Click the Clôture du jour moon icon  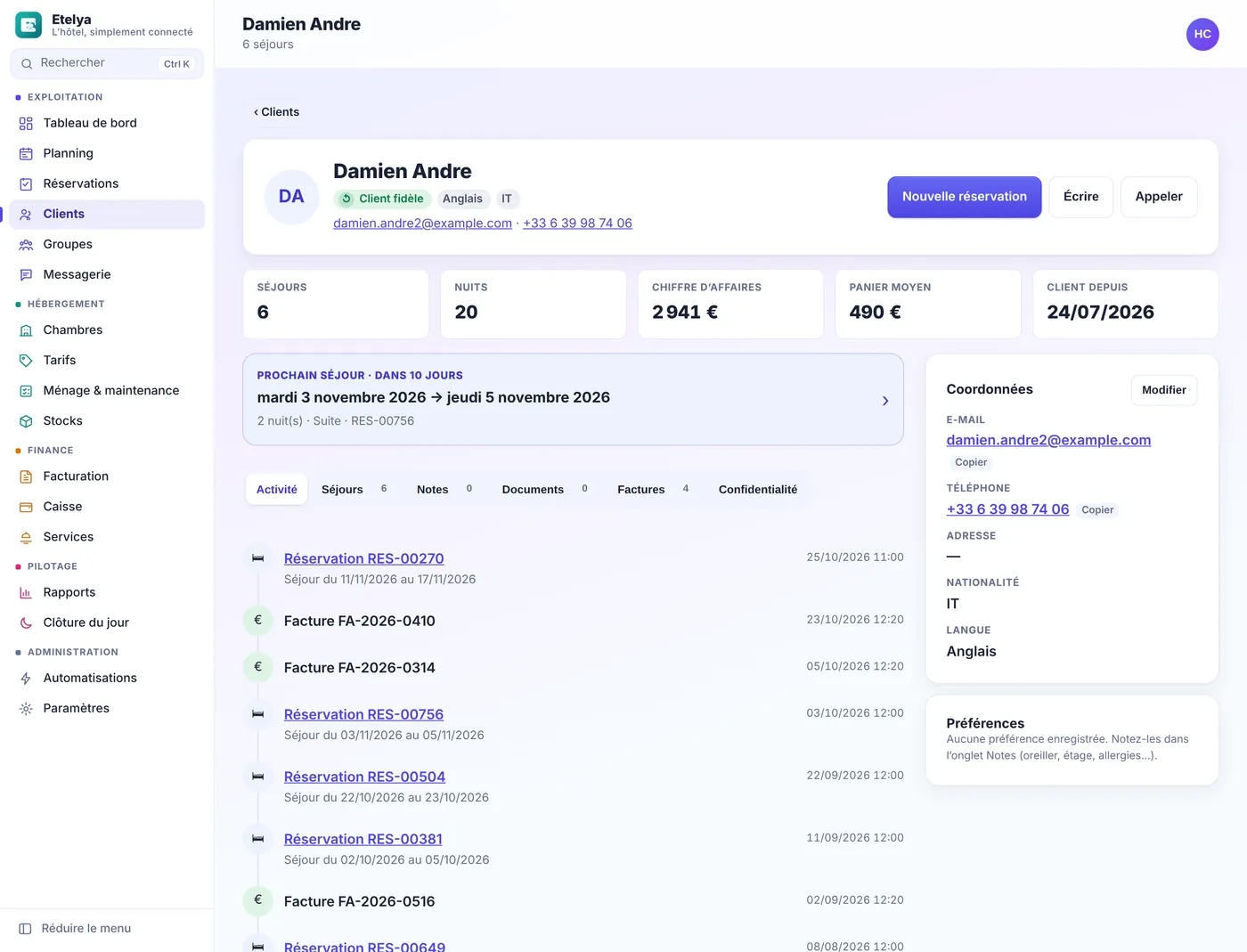pos(26,623)
